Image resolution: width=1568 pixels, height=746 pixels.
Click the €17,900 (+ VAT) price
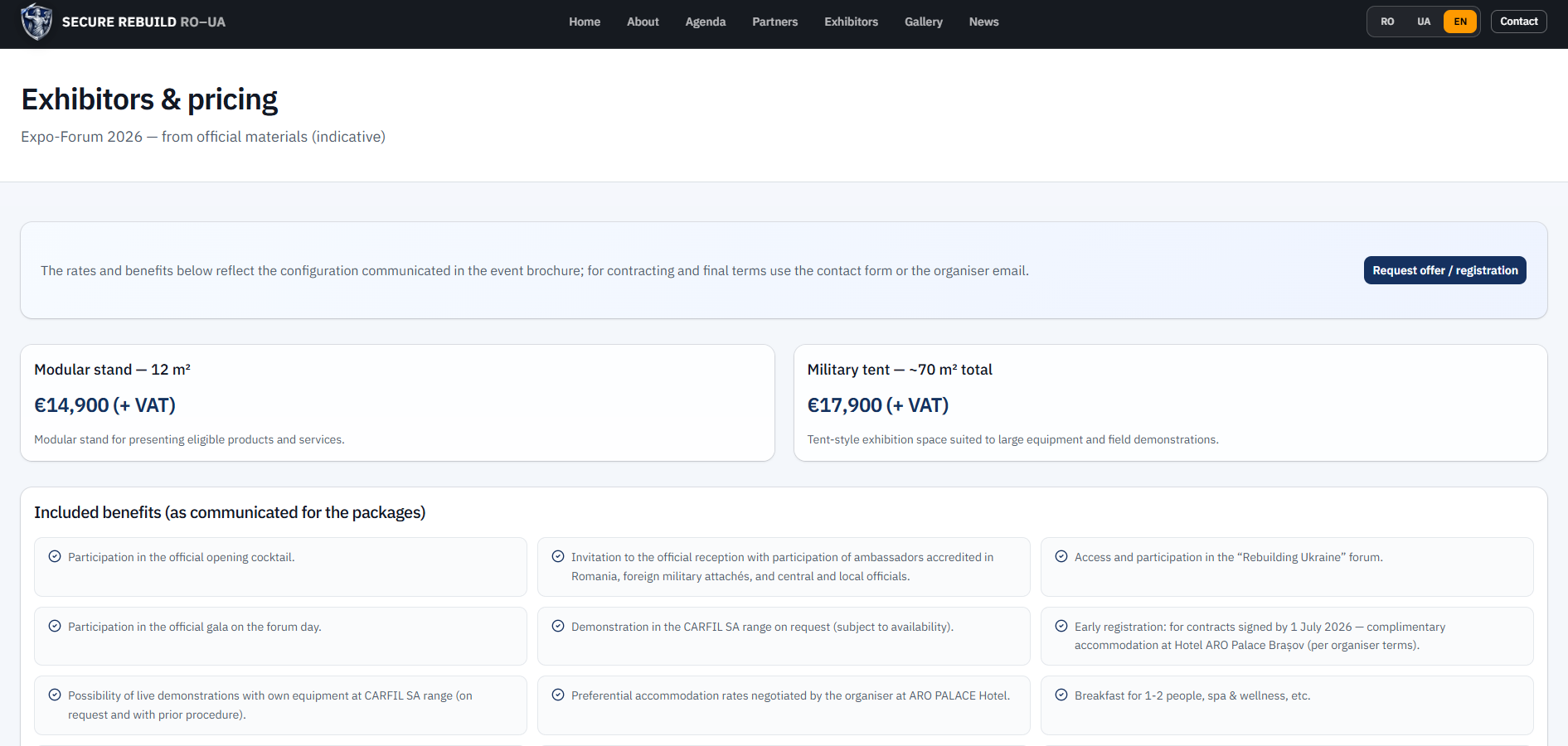[878, 405]
